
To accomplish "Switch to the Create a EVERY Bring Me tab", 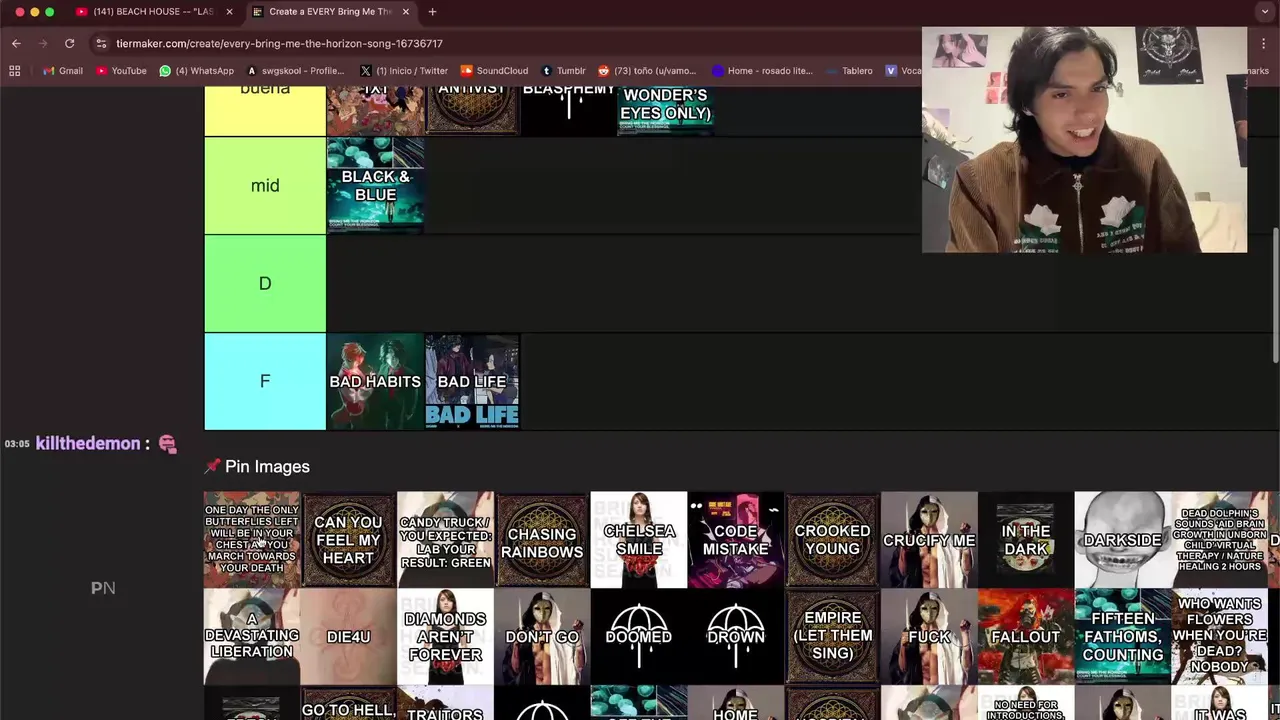I will pyautogui.click(x=330, y=12).
